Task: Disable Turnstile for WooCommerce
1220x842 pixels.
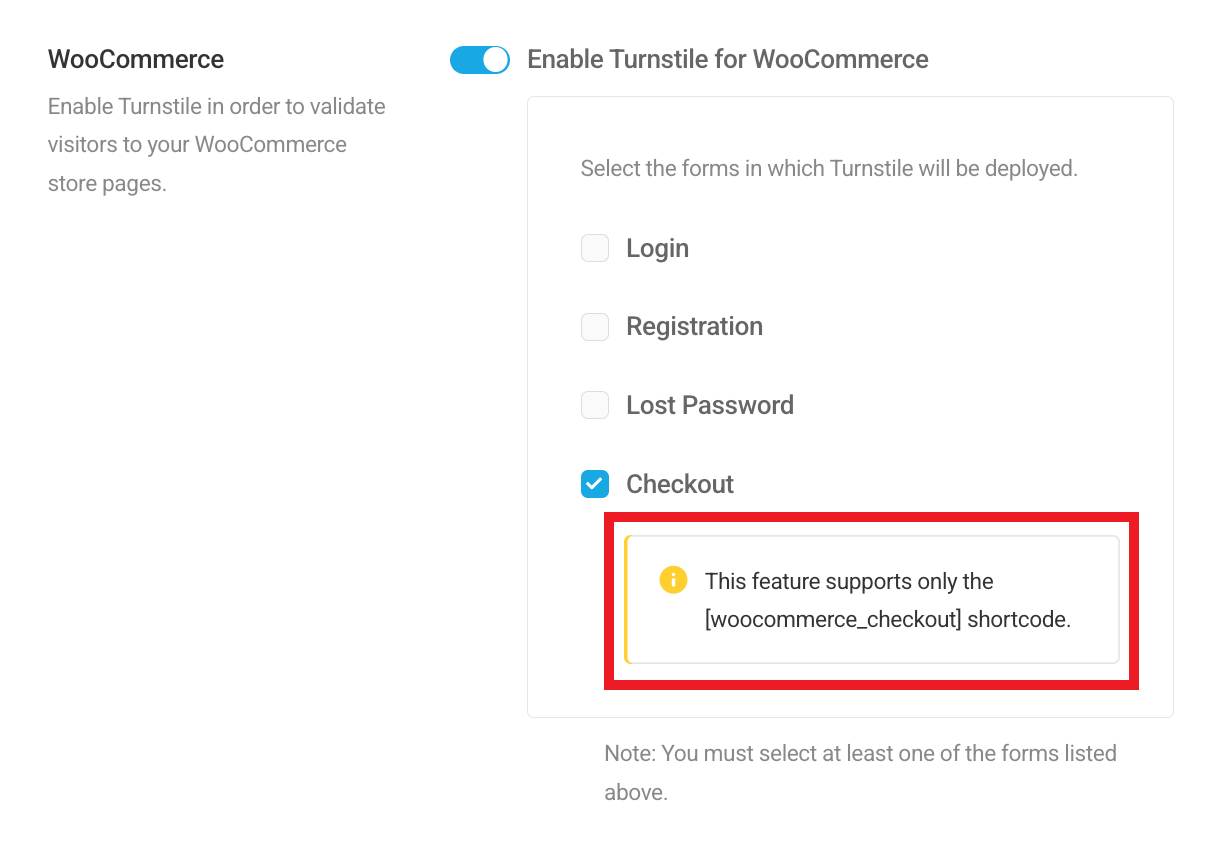Action: (479, 59)
